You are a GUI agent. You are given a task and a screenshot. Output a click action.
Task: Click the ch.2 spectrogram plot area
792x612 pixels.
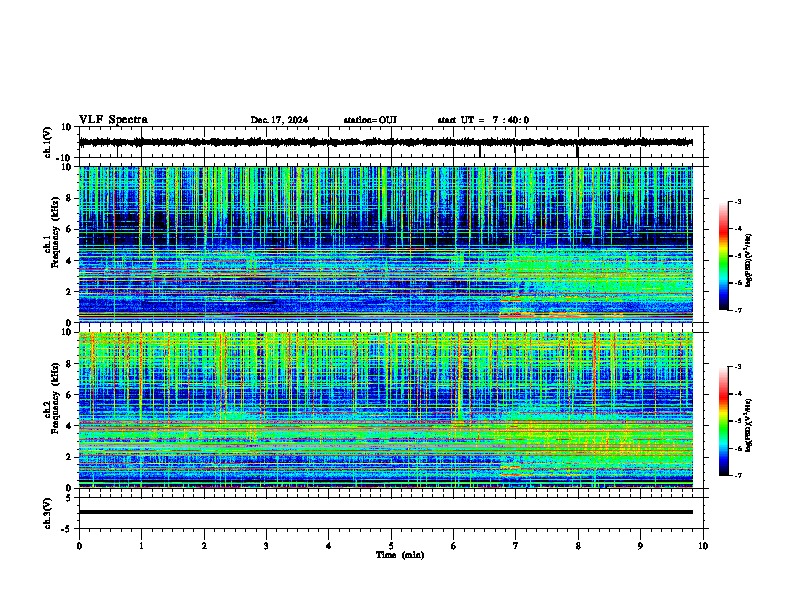tap(386, 410)
